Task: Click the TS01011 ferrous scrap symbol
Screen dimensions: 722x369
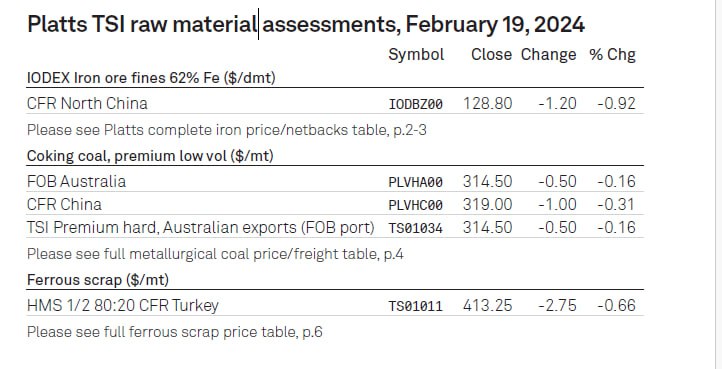Action: click(x=416, y=306)
